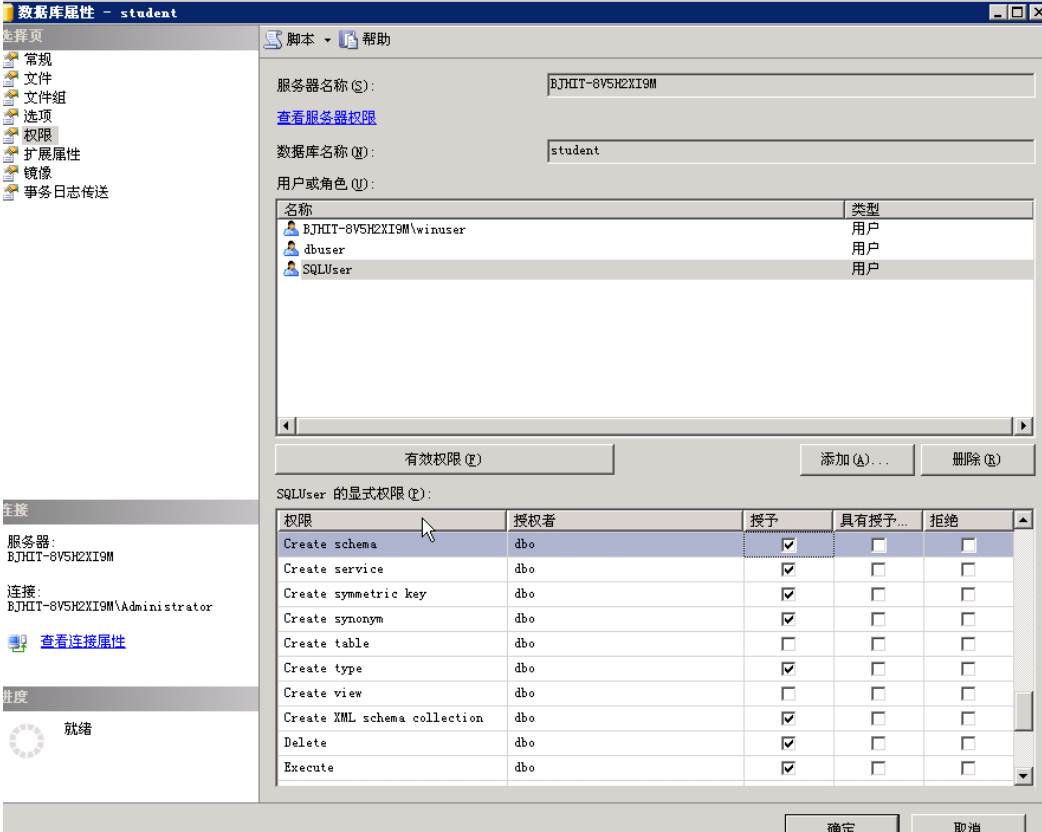
Task: Click the Script (脚本) toolbar icon
Action: 273,39
